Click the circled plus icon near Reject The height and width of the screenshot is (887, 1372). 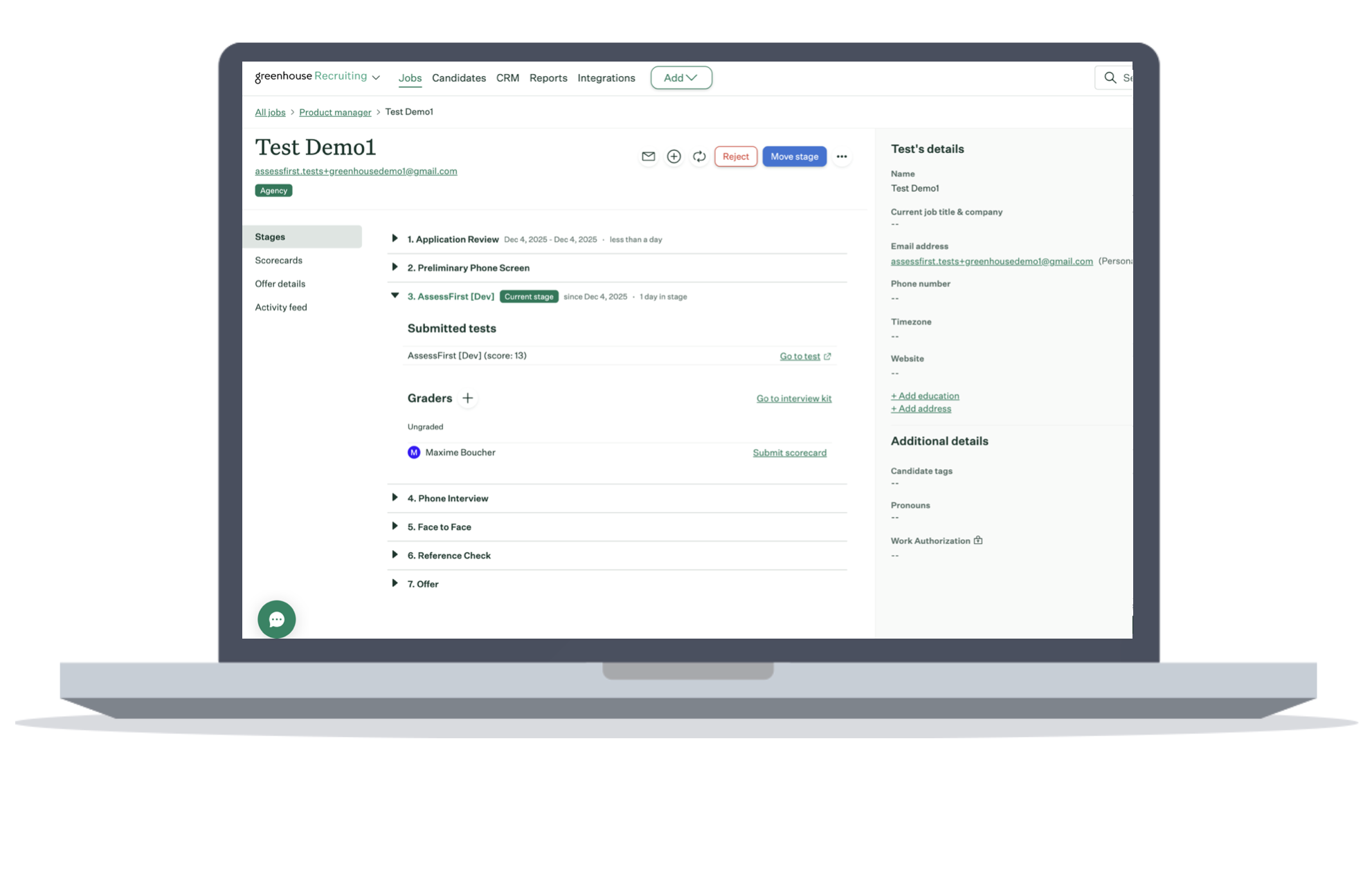click(674, 156)
